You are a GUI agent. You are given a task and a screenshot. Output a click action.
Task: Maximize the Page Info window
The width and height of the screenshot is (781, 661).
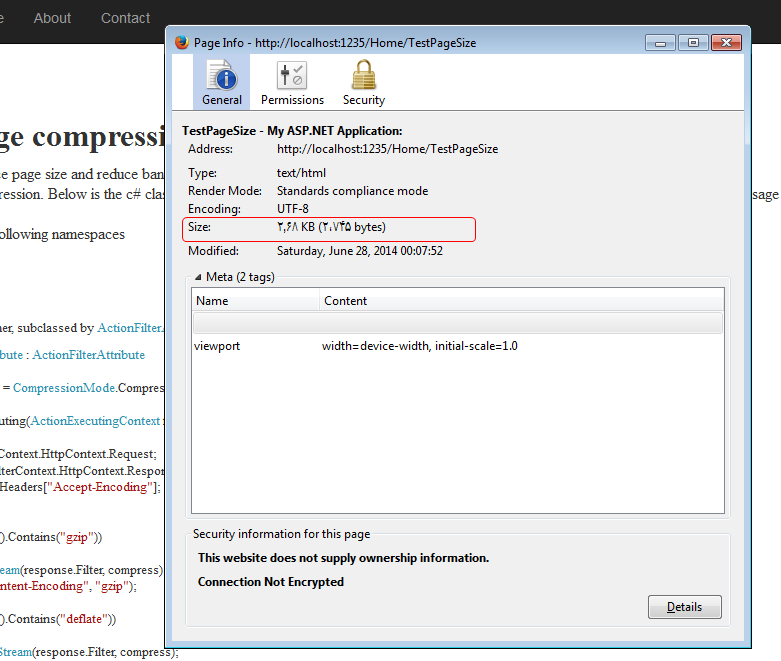click(692, 43)
